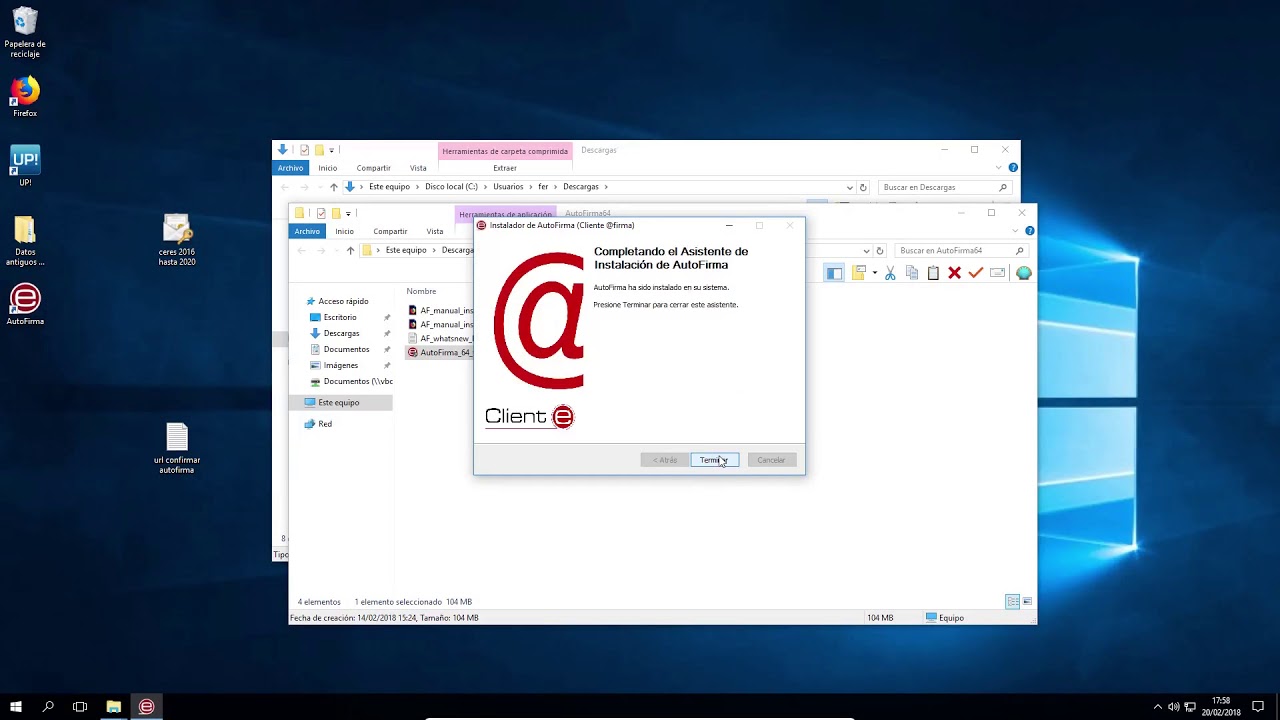1280x720 pixels.
Task: Open Archivo menu in Descargas window
Action: point(290,168)
